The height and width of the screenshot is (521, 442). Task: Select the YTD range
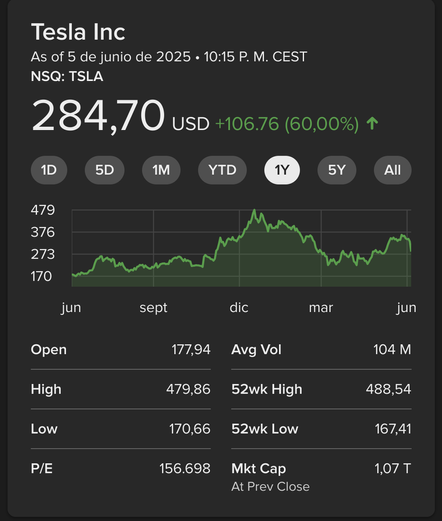pyautogui.click(x=222, y=170)
